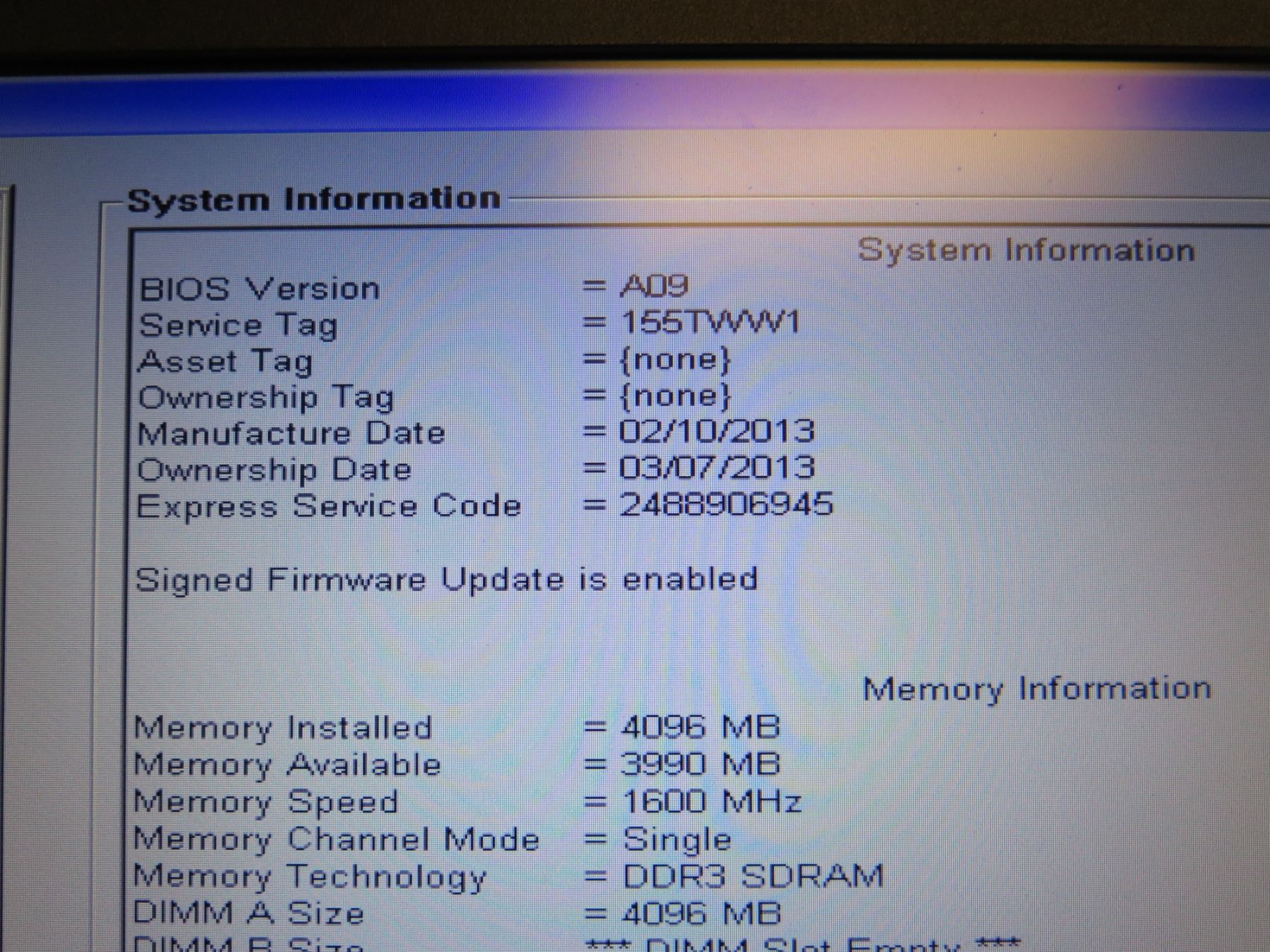
Task: Click the Memory Installed label
Action: [282, 728]
